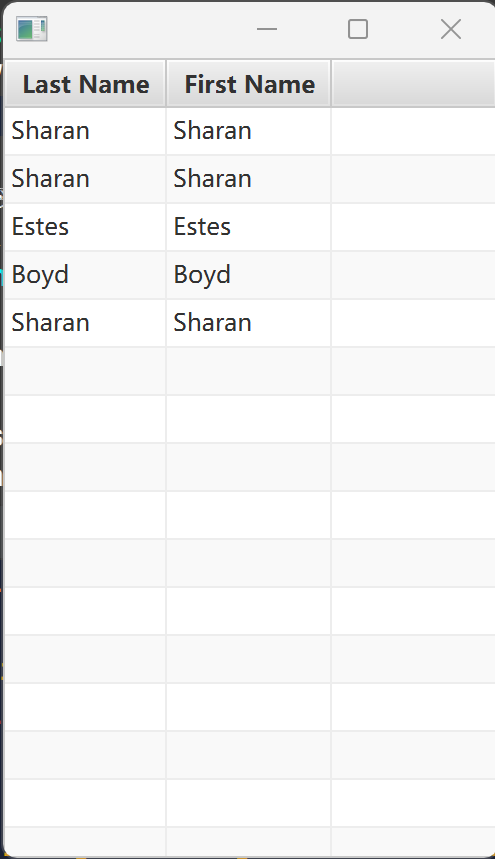This screenshot has height=859, width=495.
Task: Click the application icon in the title bar
Action: point(32,29)
